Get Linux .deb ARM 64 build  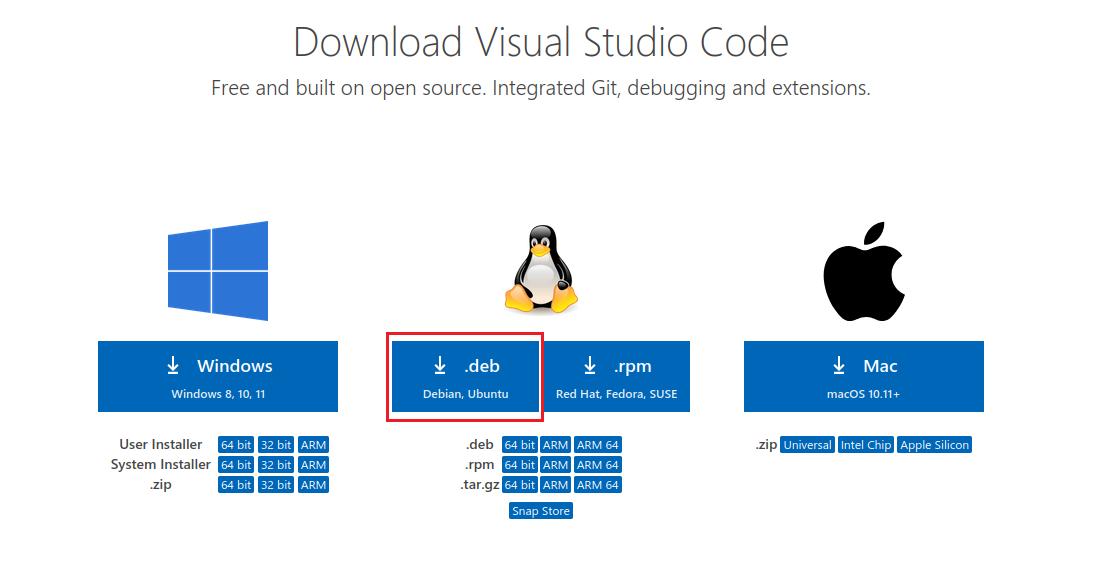point(598,445)
